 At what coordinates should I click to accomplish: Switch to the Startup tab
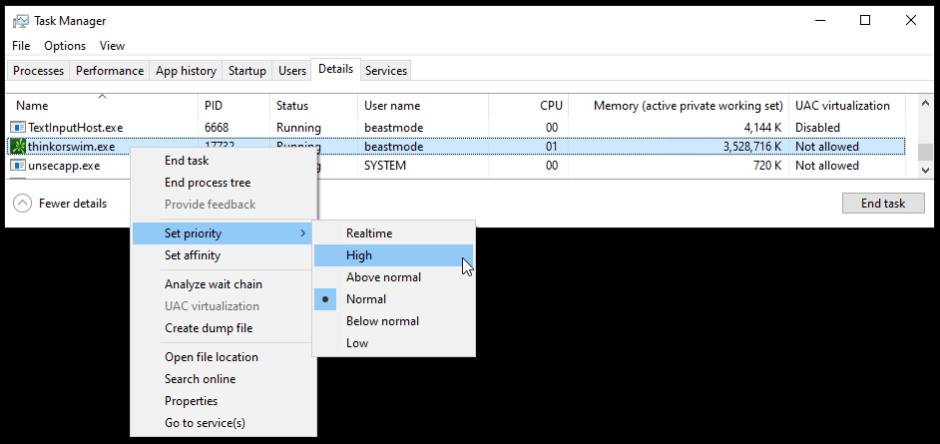(247, 71)
